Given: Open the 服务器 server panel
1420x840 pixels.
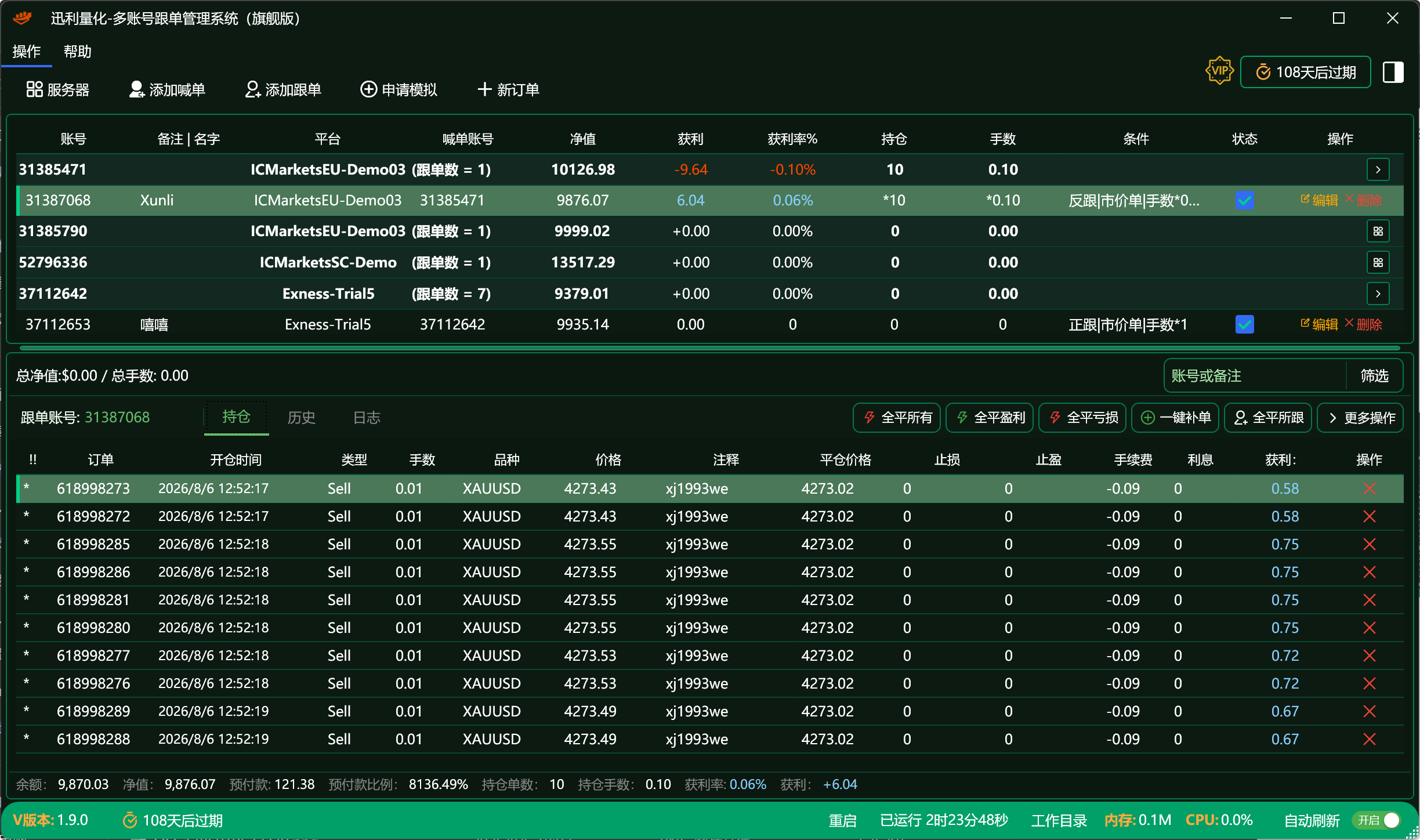Looking at the screenshot, I should 57,89.
